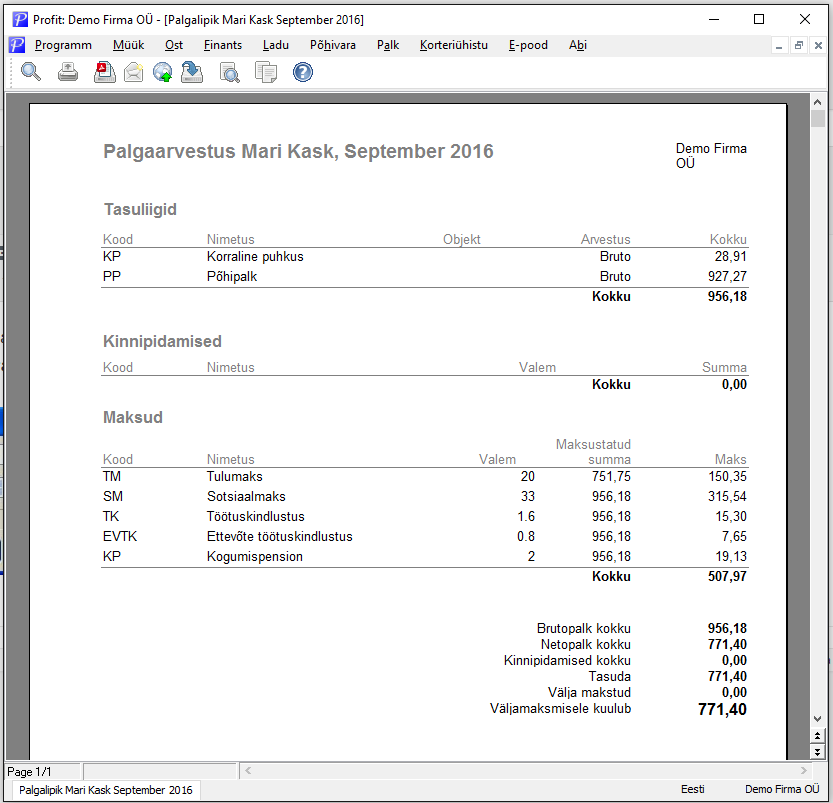Open the Finants menu
Image resolution: width=833 pixels, height=803 pixels.
click(223, 45)
